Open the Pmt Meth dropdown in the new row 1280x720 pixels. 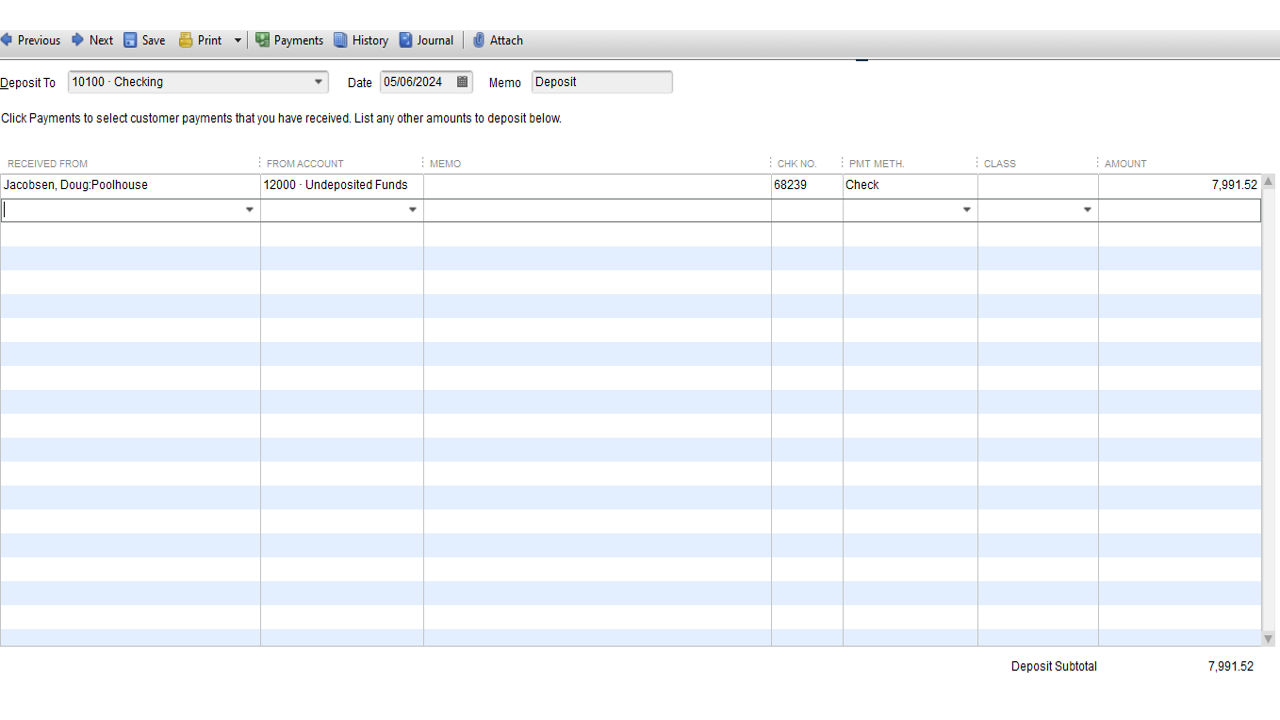click(966, 209)
